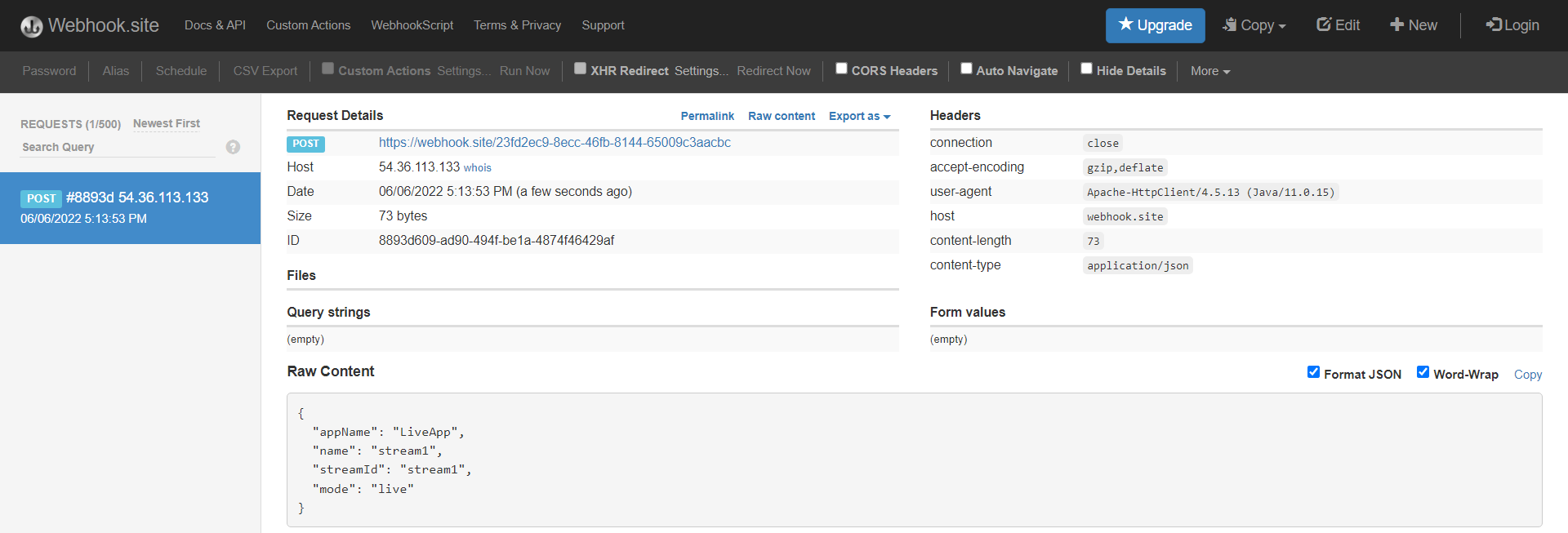The image size is (1568, 533).
Task: Open WebhookScript page
Action: (412, 25)
